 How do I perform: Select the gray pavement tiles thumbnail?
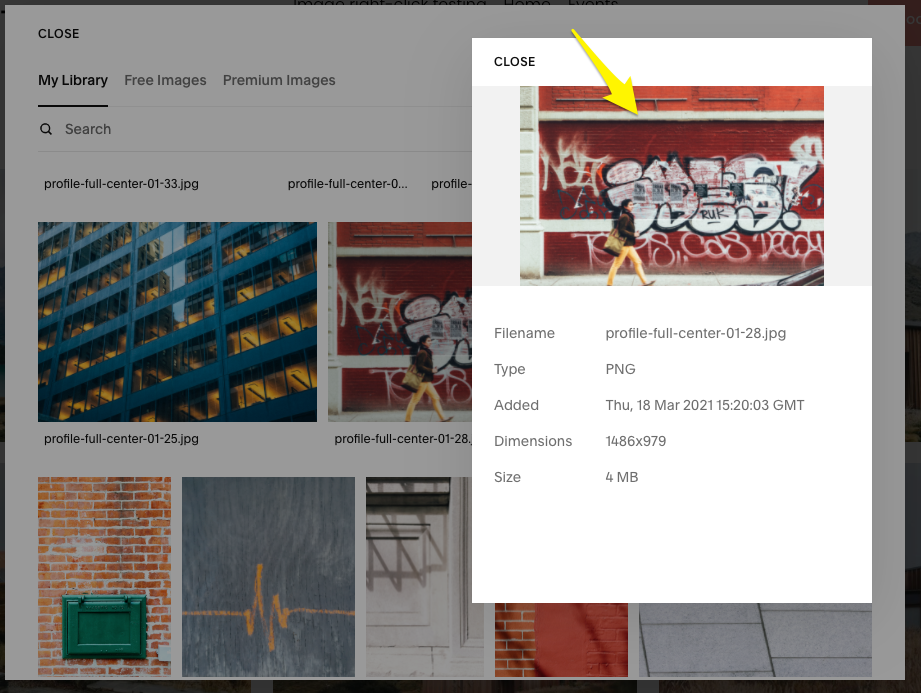(x=755, y=640)
